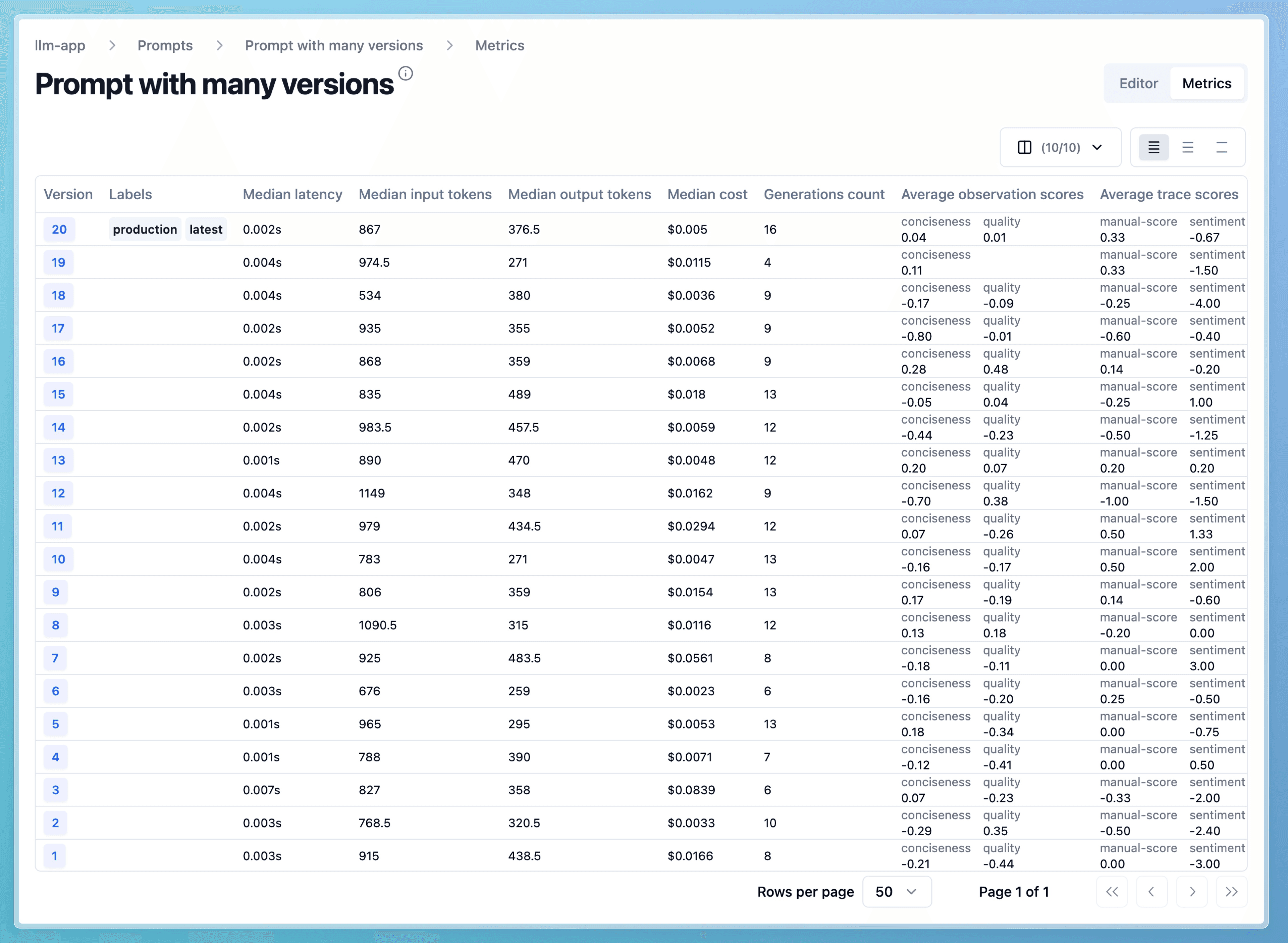Open the rows per page selector showing 50

pyautogui.click(x=897, y=892)
